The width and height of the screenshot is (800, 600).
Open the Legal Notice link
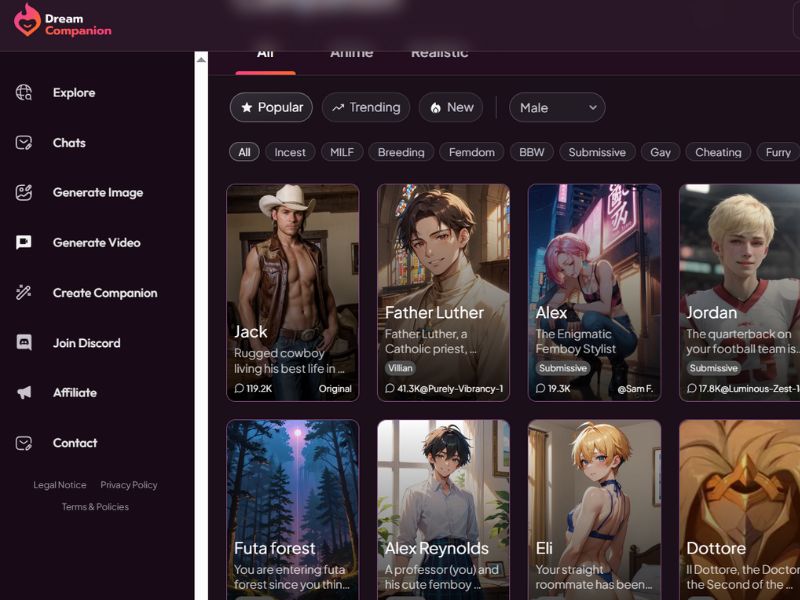[60, 485]
